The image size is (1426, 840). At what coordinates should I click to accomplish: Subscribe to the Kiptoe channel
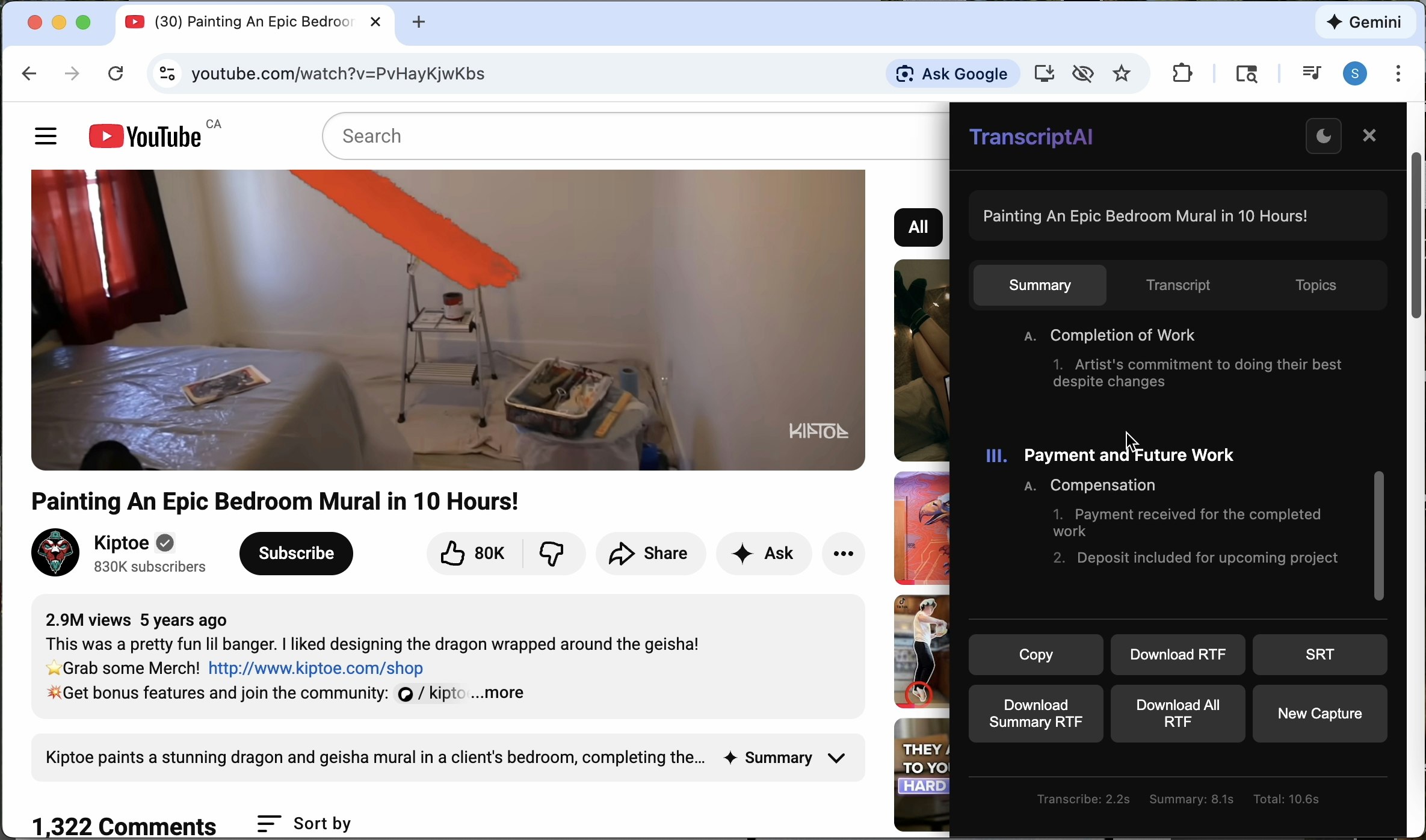coord(295,553)
